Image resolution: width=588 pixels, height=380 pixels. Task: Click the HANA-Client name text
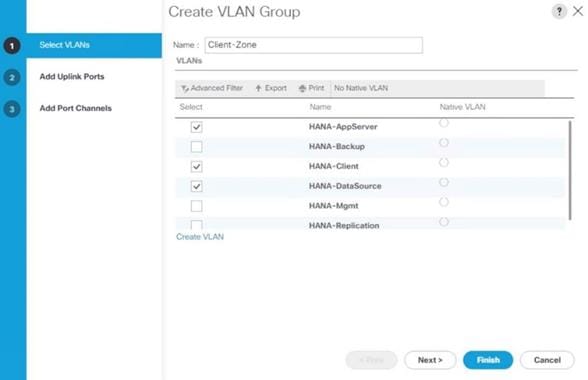click(334, 166)
